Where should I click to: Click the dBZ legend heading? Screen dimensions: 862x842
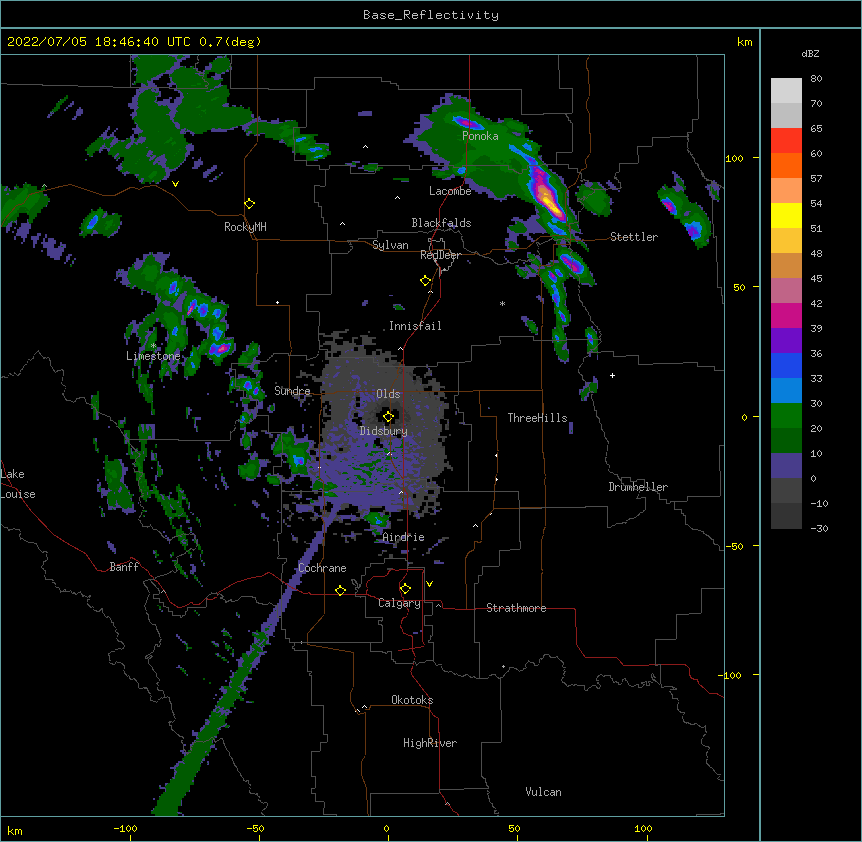[810, 54]
